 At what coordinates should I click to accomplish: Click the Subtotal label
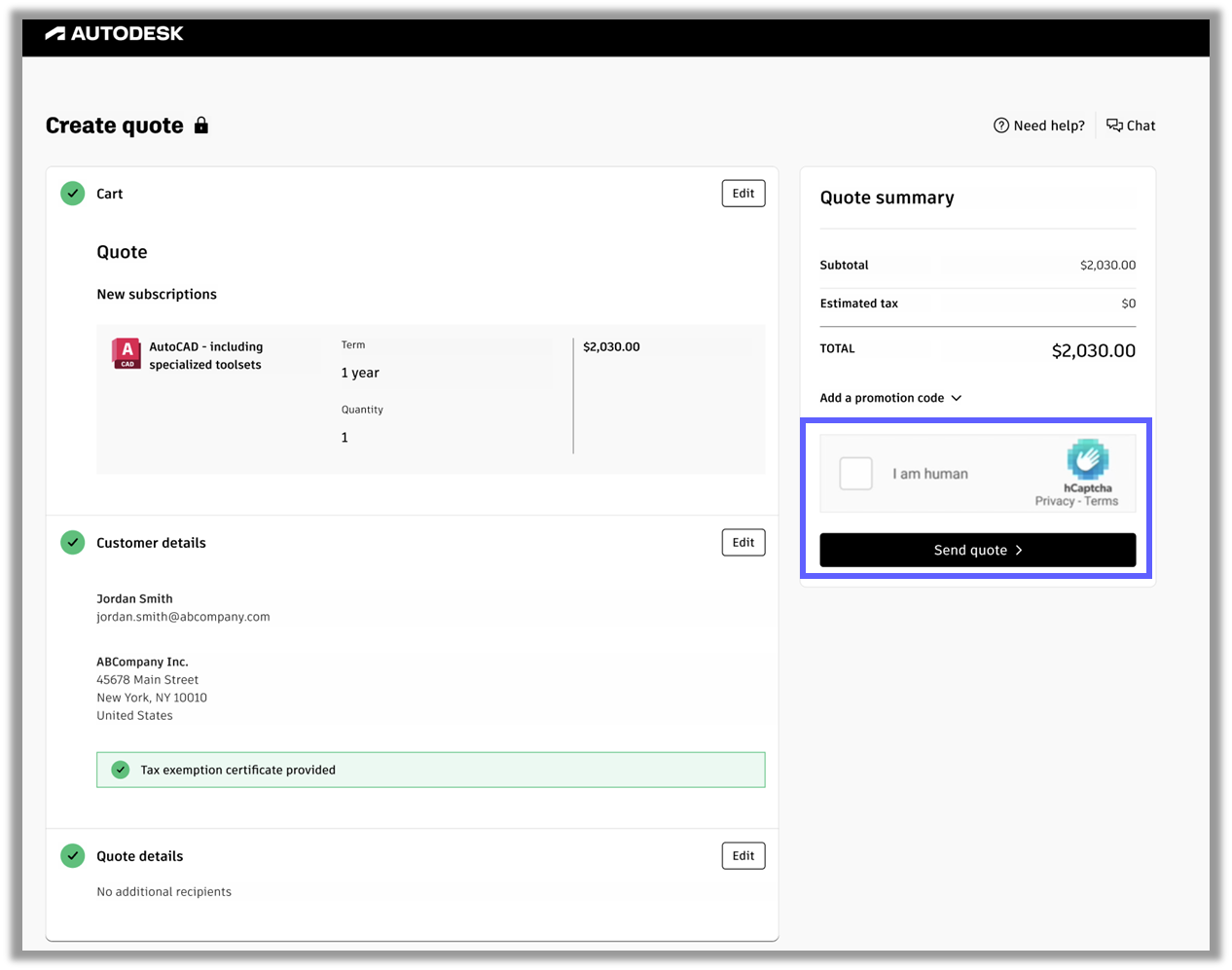[844, 265]
